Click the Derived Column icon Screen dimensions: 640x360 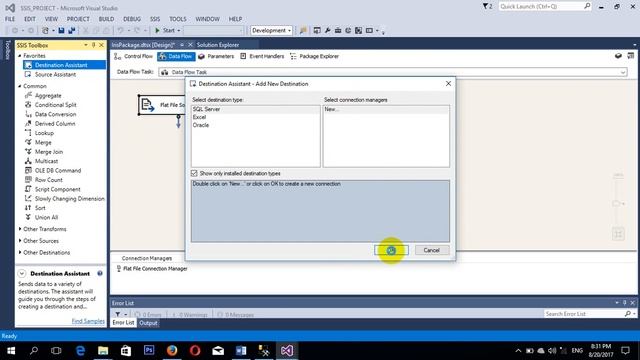pos(28,124)
